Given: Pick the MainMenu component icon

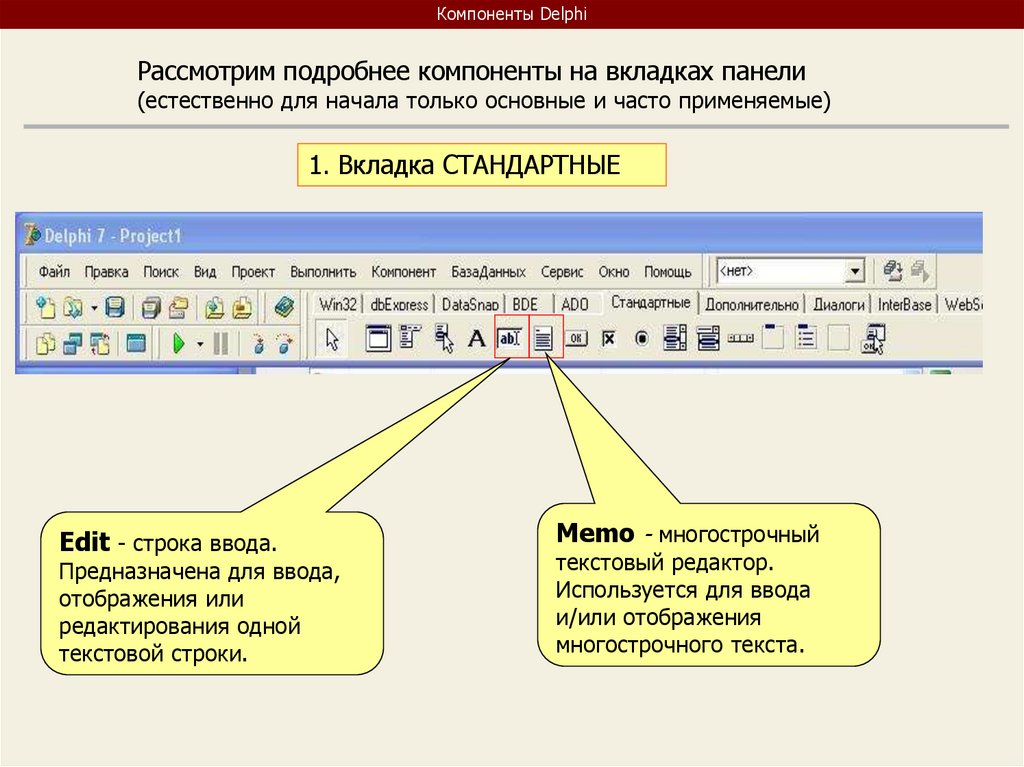Looking at the screenshot, I should pyautogui.click(x=410, y=337).
